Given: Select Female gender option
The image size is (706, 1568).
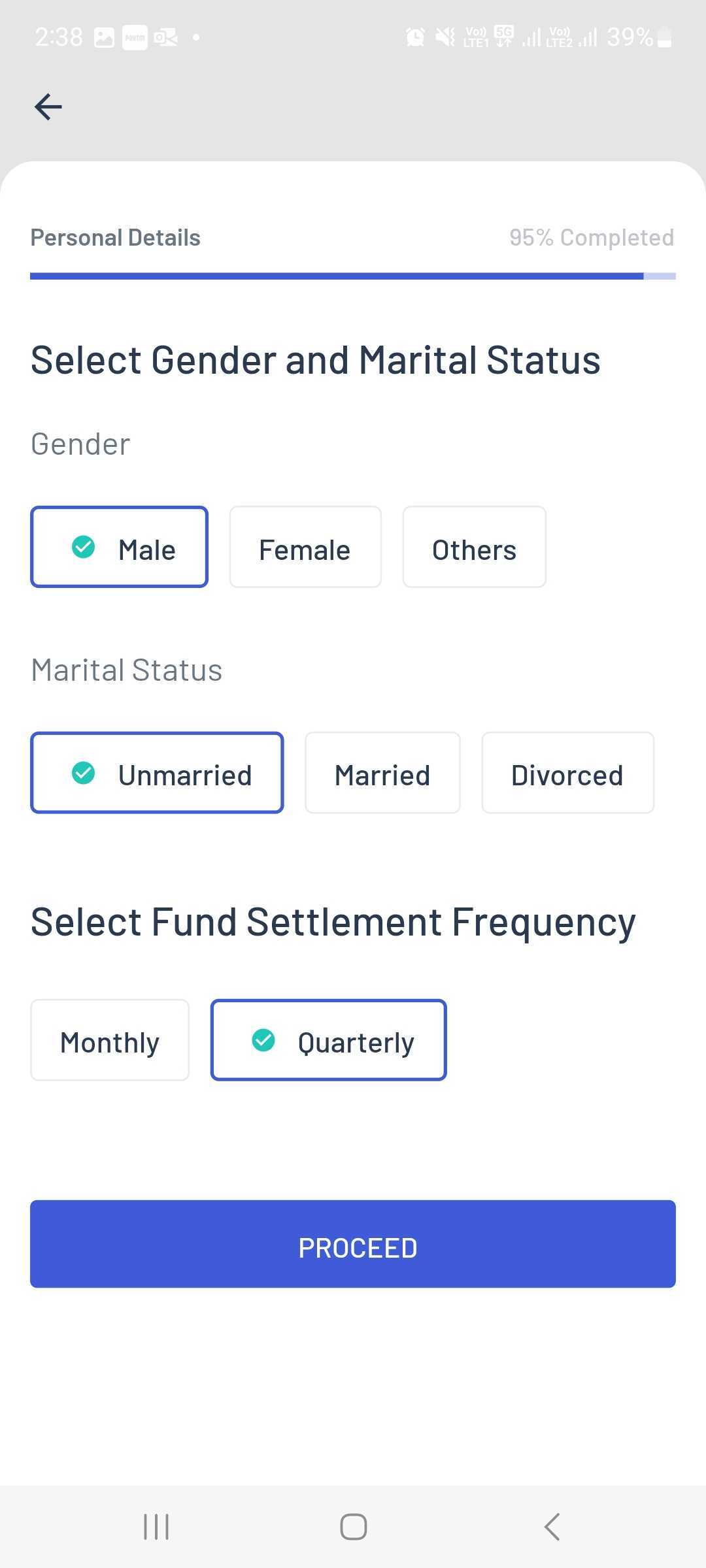Looking at the screenshot, I should (305, 547).
